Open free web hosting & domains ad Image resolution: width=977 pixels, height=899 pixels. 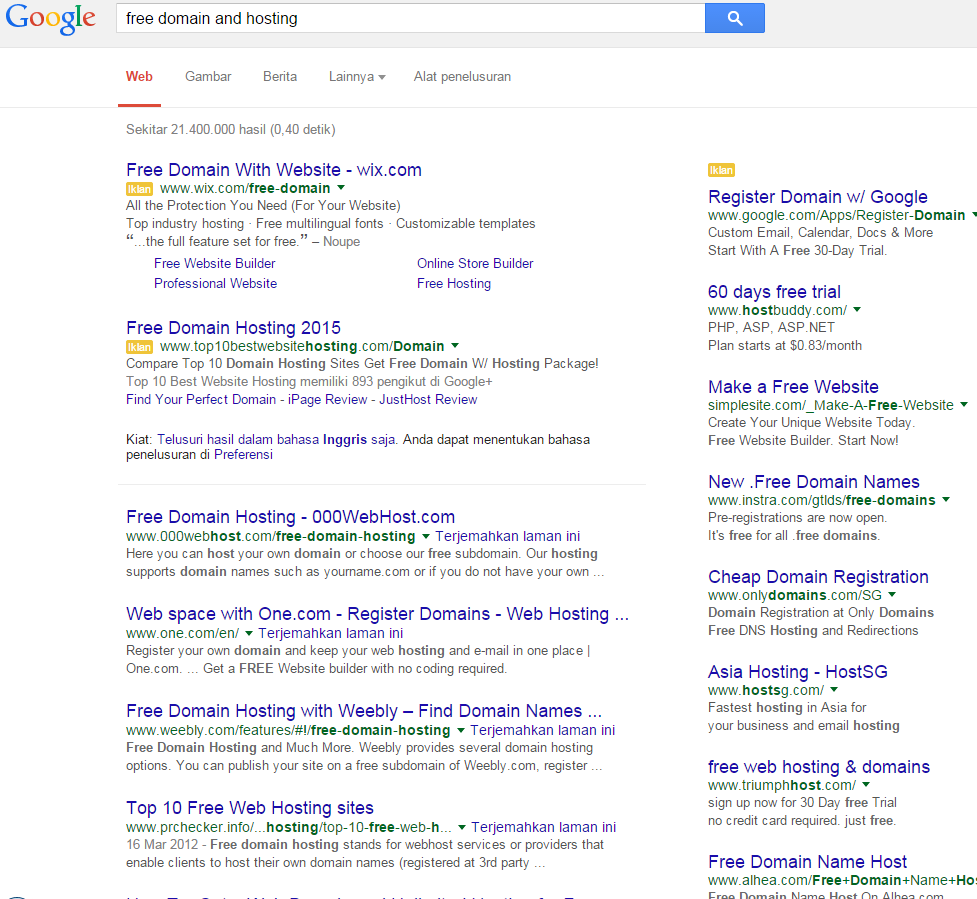pos(819,767)
